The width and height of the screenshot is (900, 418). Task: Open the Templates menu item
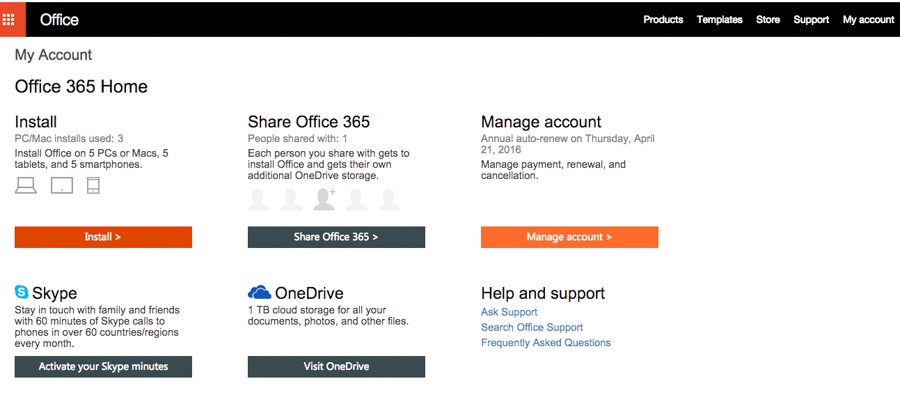point(719,20)
